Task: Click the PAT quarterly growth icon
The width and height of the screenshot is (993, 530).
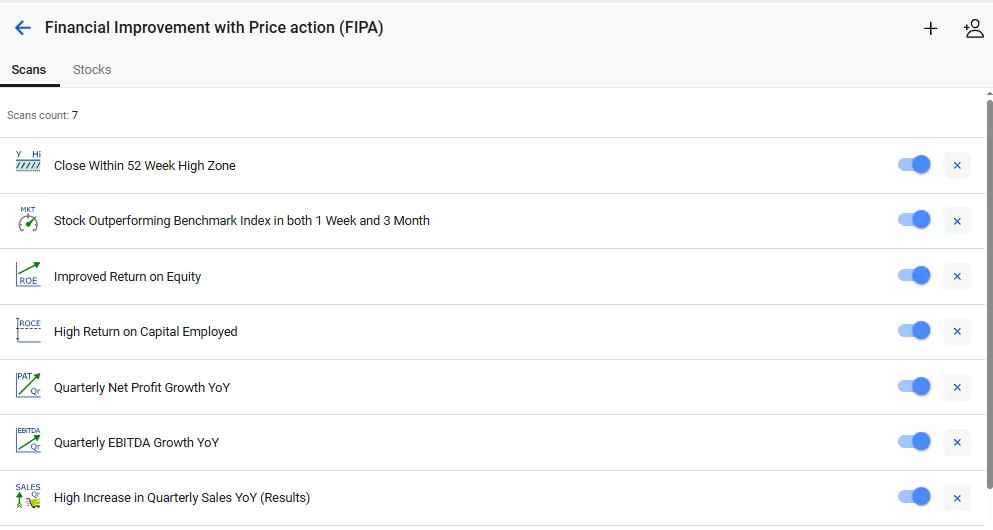Action: point(28,385)
